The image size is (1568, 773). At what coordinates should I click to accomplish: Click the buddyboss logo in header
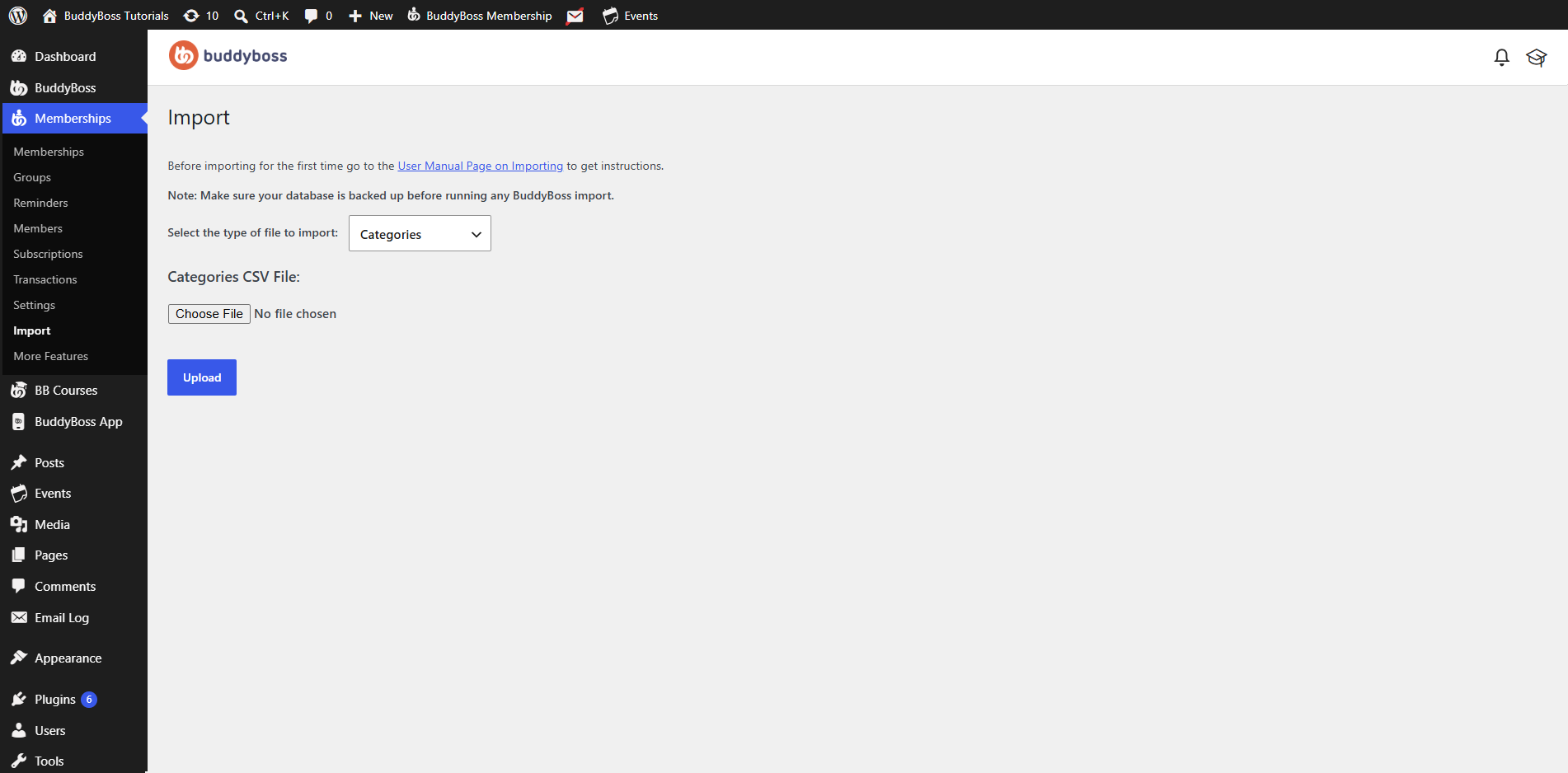tap(228, 55)
